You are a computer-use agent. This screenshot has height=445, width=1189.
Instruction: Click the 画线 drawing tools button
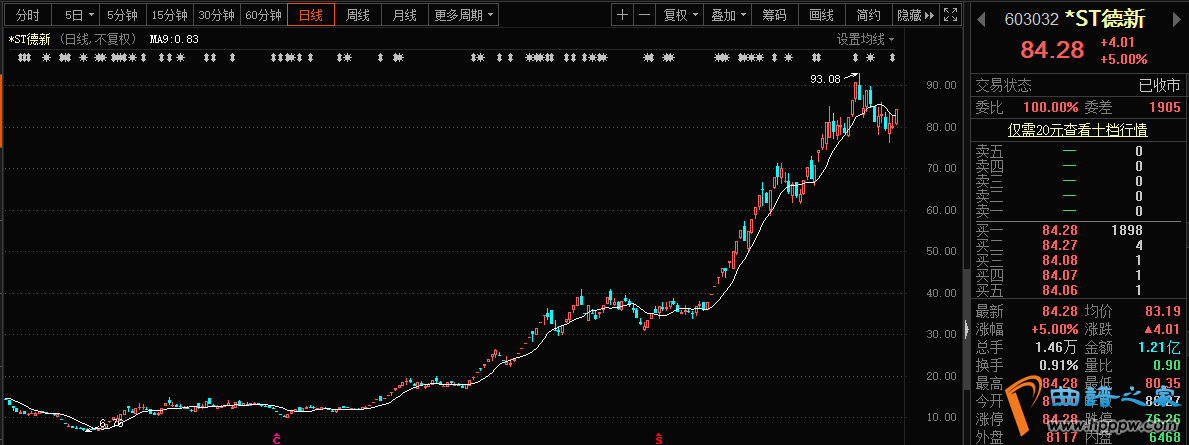tap(821, 15)
